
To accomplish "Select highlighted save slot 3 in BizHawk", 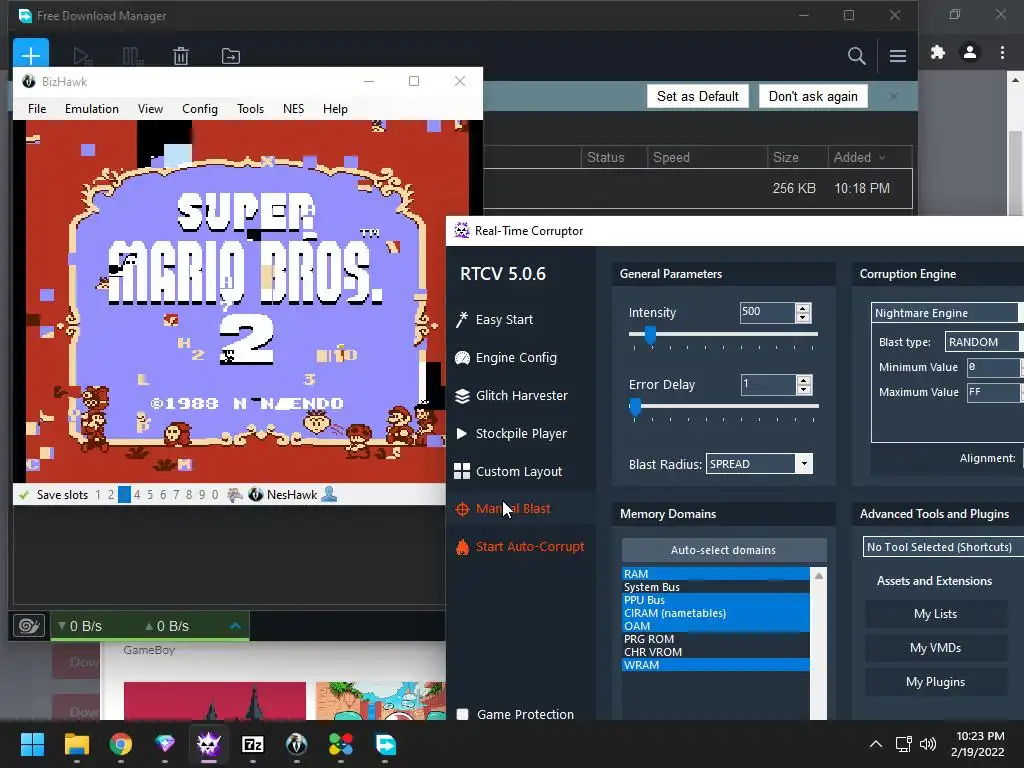I will tap(124, 495).
